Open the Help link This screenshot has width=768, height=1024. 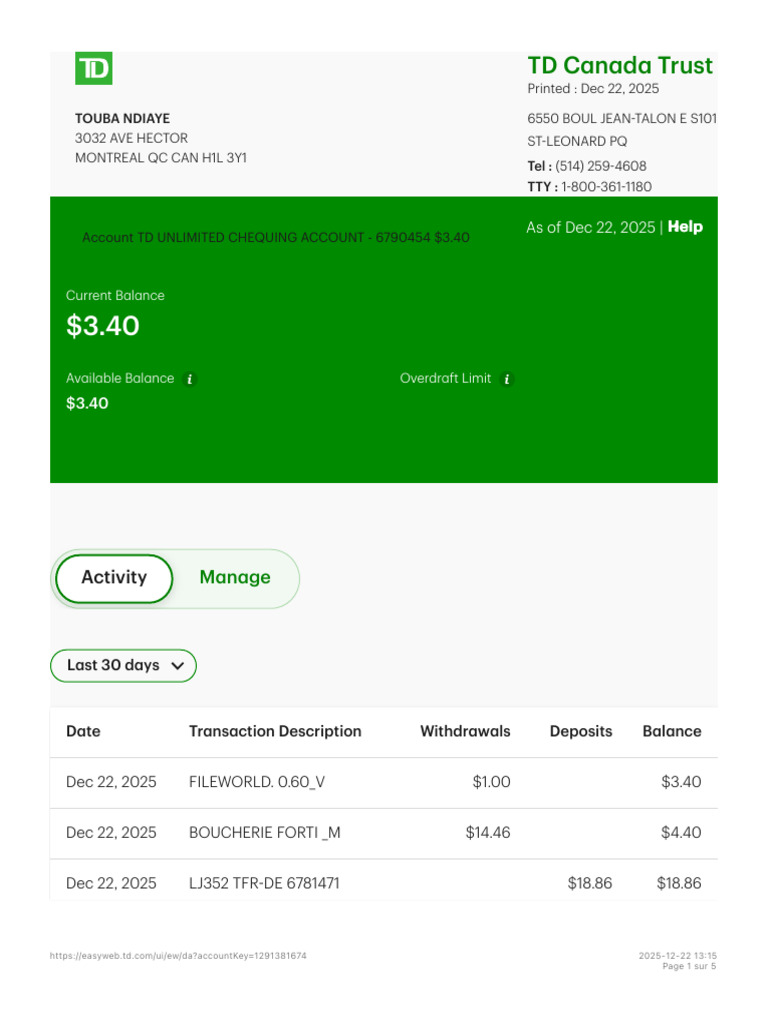[x=685, y=227]
